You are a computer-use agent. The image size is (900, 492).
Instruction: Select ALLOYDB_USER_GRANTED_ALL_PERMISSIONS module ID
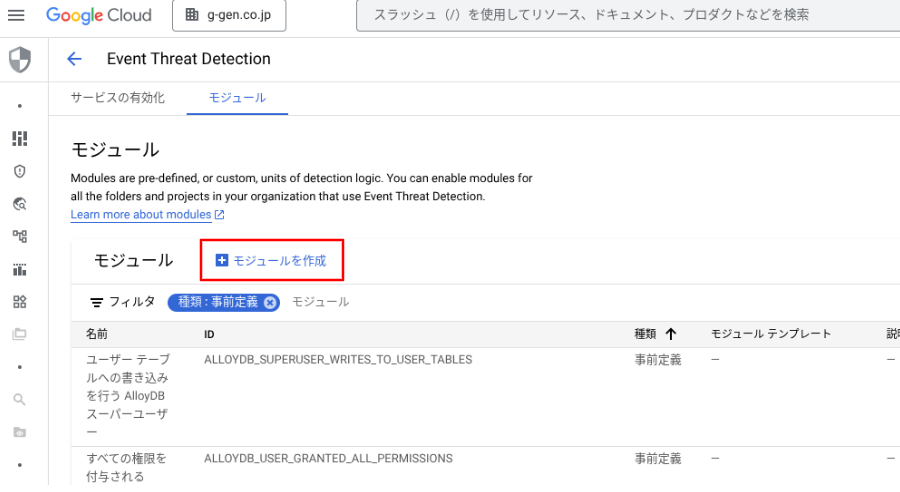pyautogui.click(x=328, y=458)
